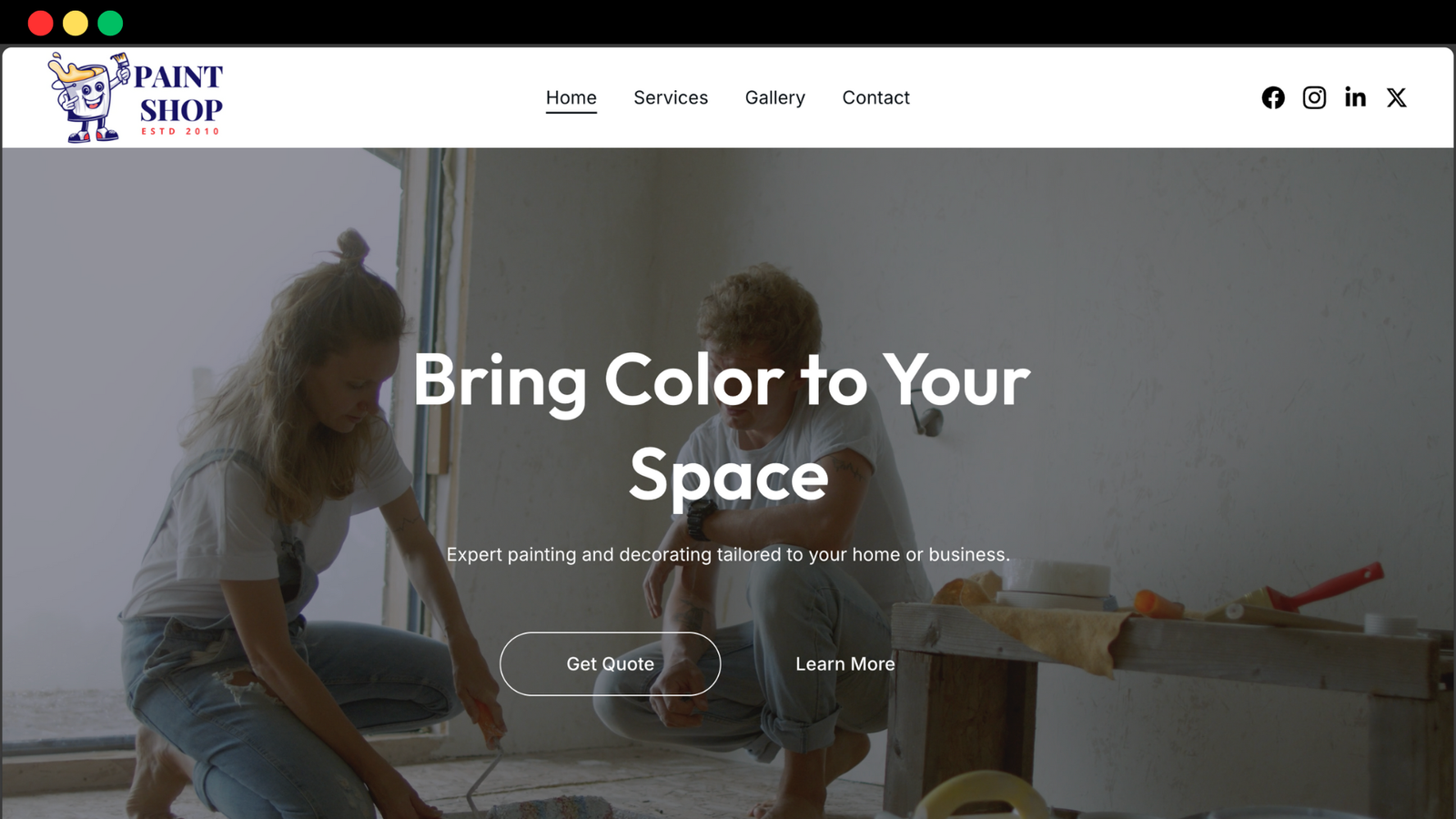This screenshot has height=819, width=1456.
Task: Open the Gallery nav item
Action: click(x=775, y=97)
